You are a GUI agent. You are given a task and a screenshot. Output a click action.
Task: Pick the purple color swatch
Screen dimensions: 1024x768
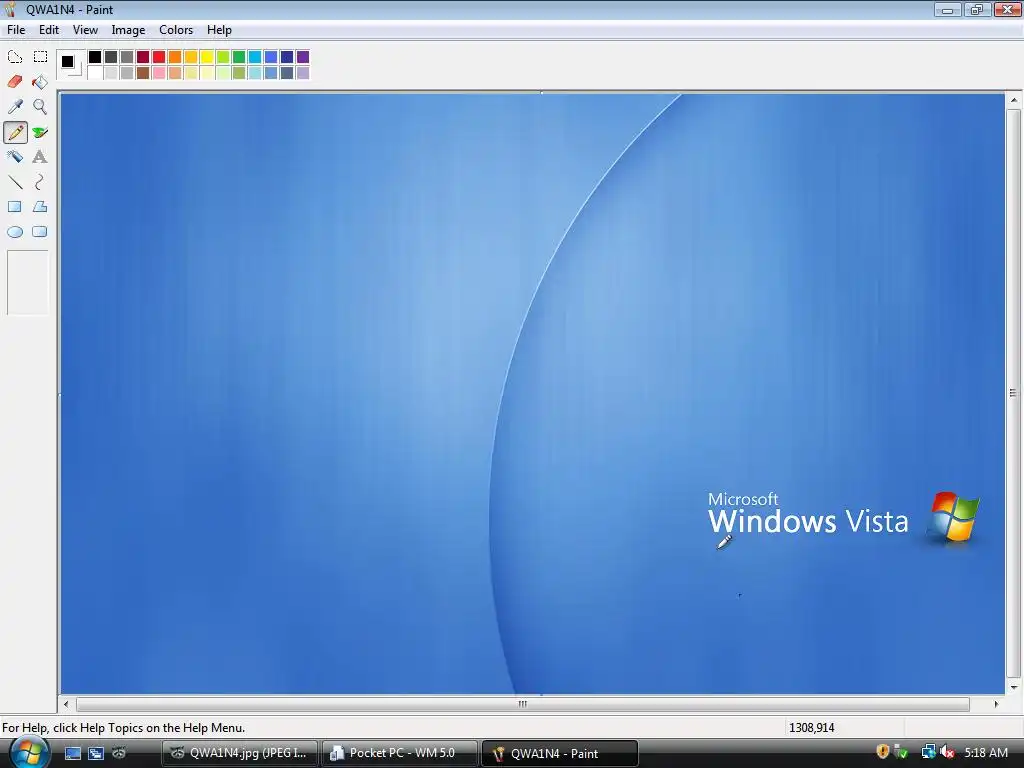pyautogui.click(x=303, y=57)
